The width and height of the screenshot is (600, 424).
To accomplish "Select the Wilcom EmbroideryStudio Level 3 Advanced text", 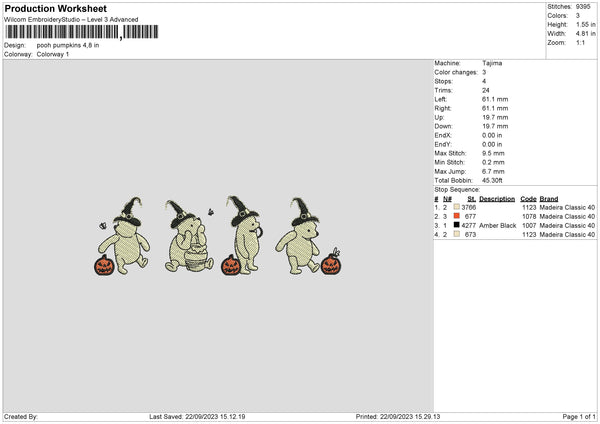I will [71, 20].
